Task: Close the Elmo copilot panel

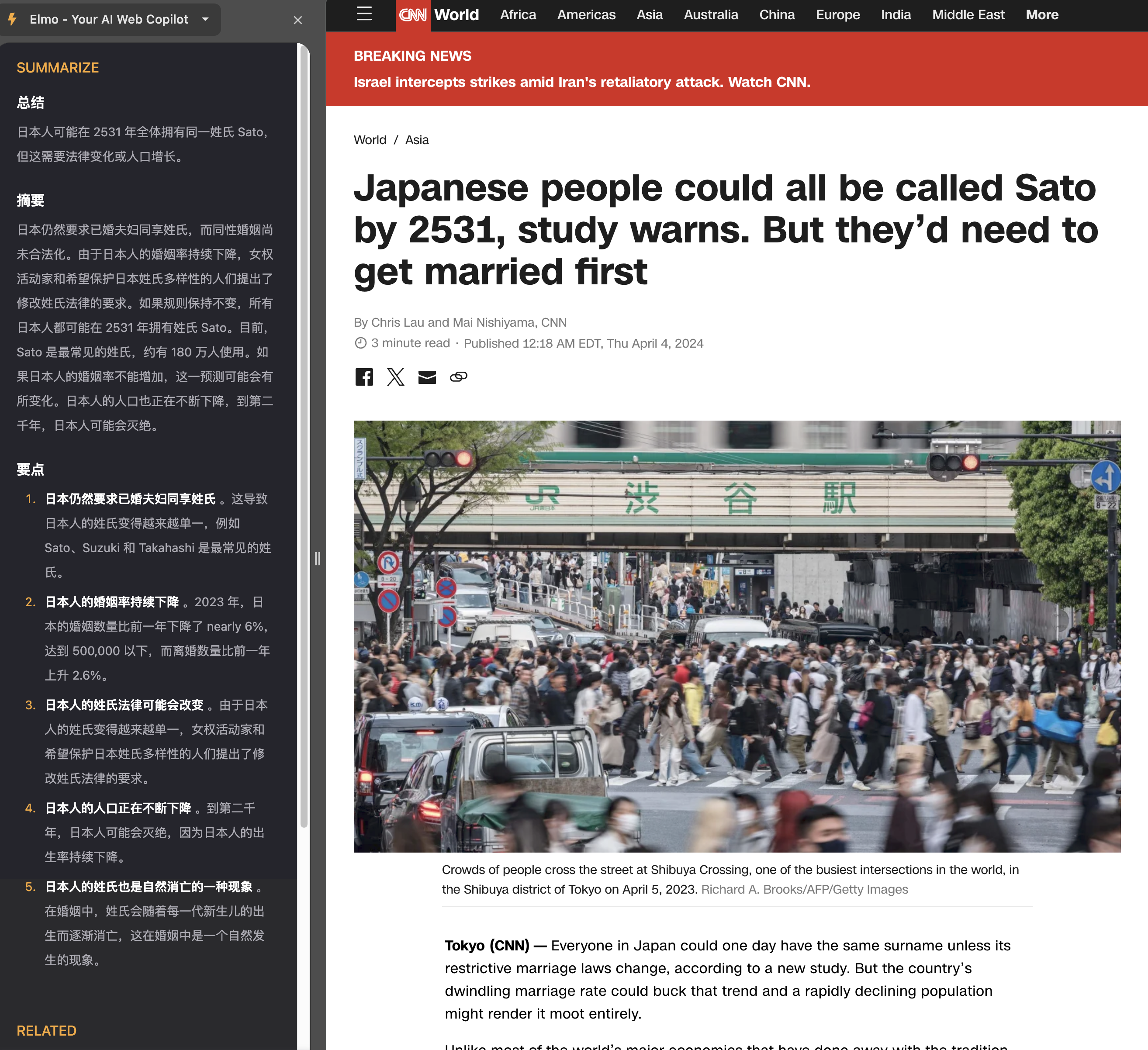Action: (297, 20)
